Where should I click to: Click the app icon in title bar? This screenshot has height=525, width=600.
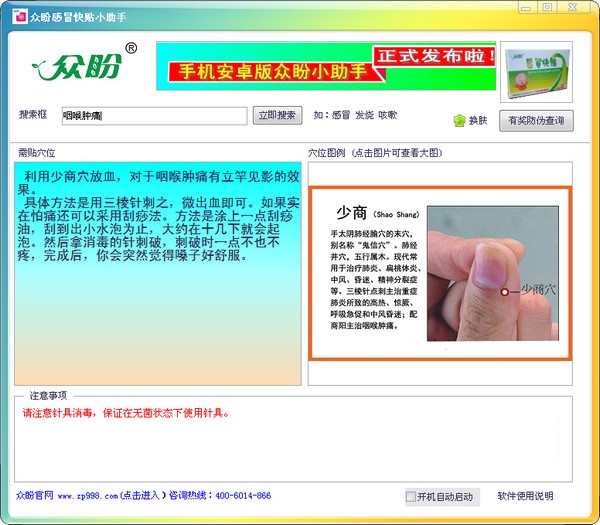(20, 16)
